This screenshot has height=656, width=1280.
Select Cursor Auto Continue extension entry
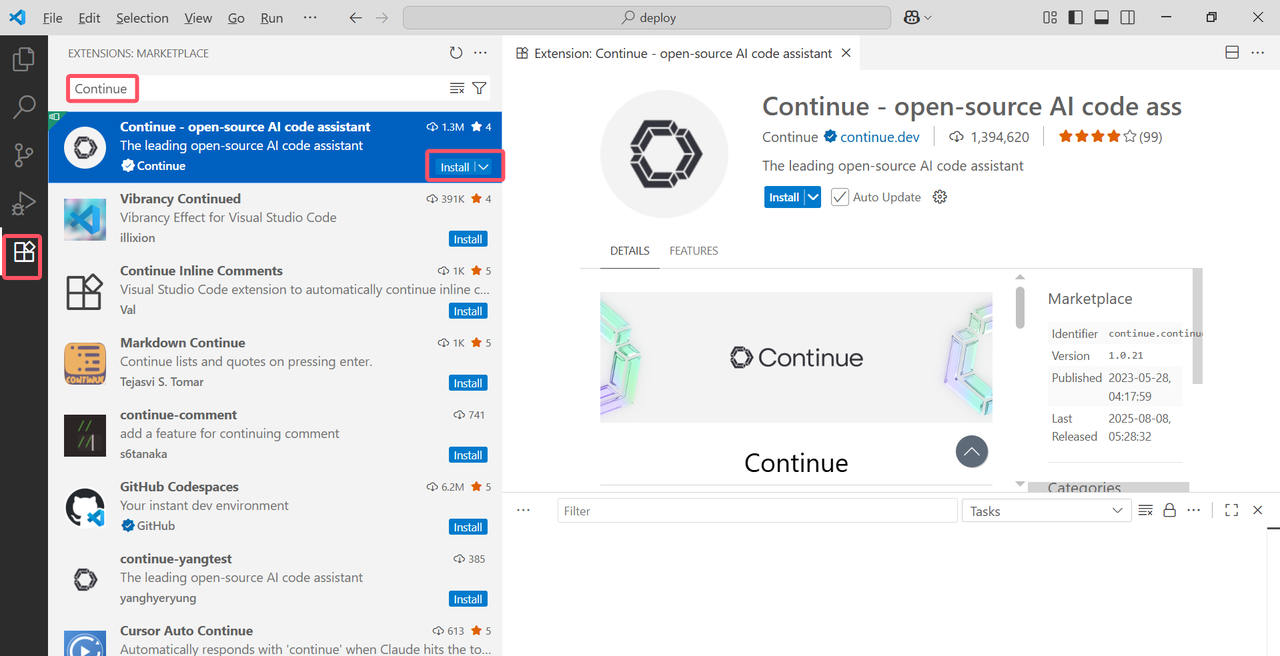coord(275,639)
